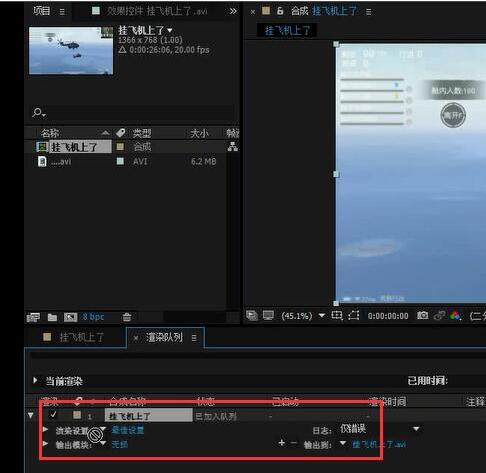Toggle the viewer lock icon
The height and width of the screenshot is (473, 486).
(280, 11)
